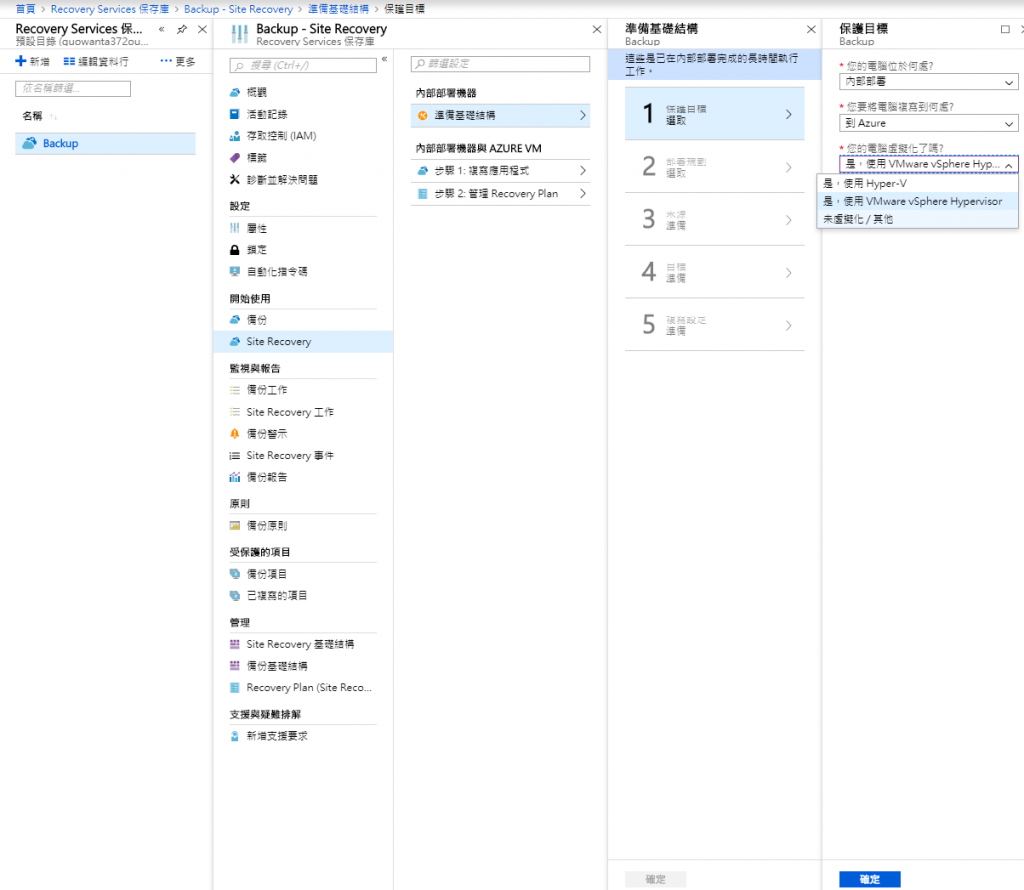Click the blue 確定 button
1024x890 pixels.
(870, 880)
